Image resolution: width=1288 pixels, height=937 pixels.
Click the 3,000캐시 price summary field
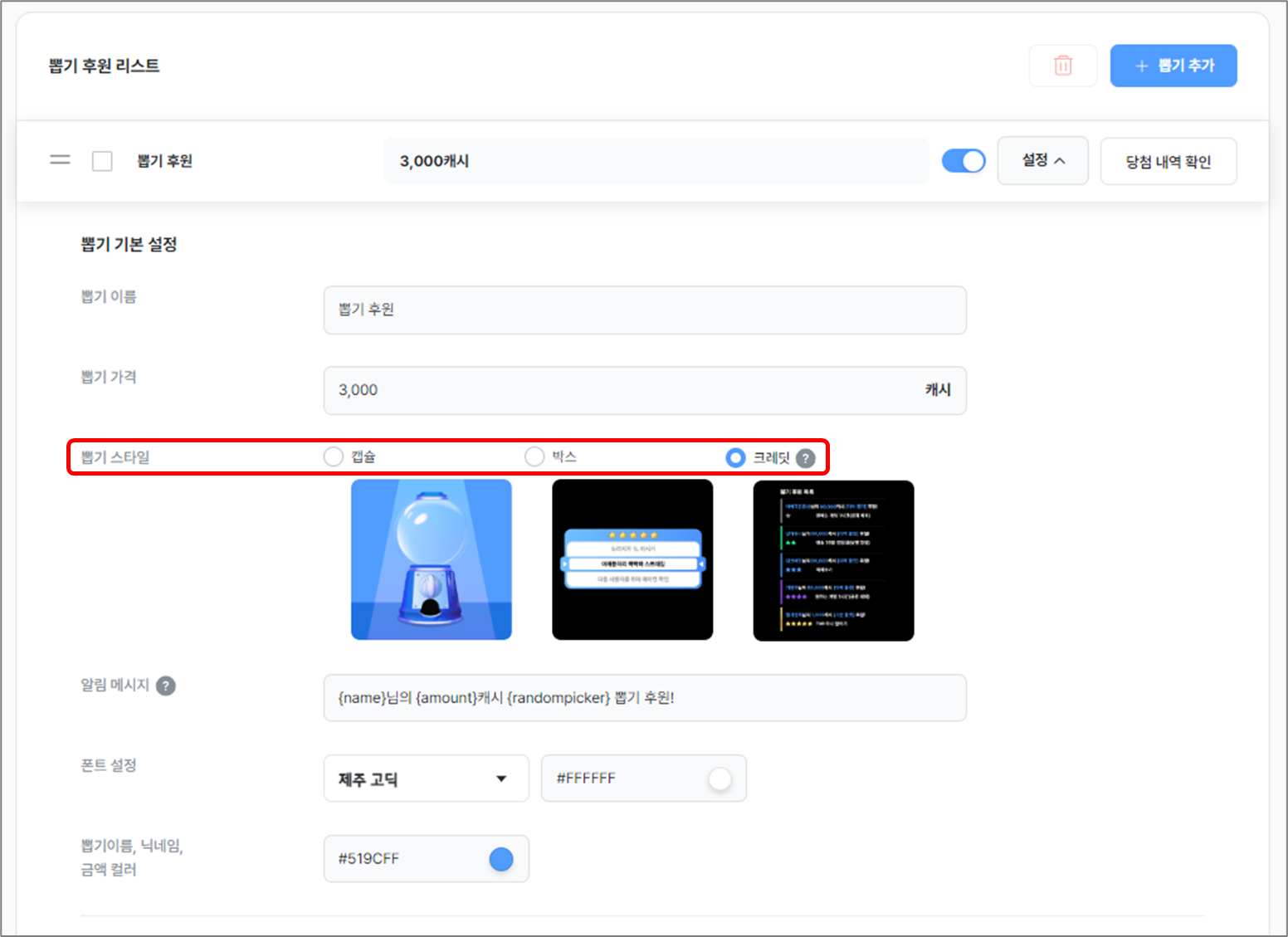[656, 161]
